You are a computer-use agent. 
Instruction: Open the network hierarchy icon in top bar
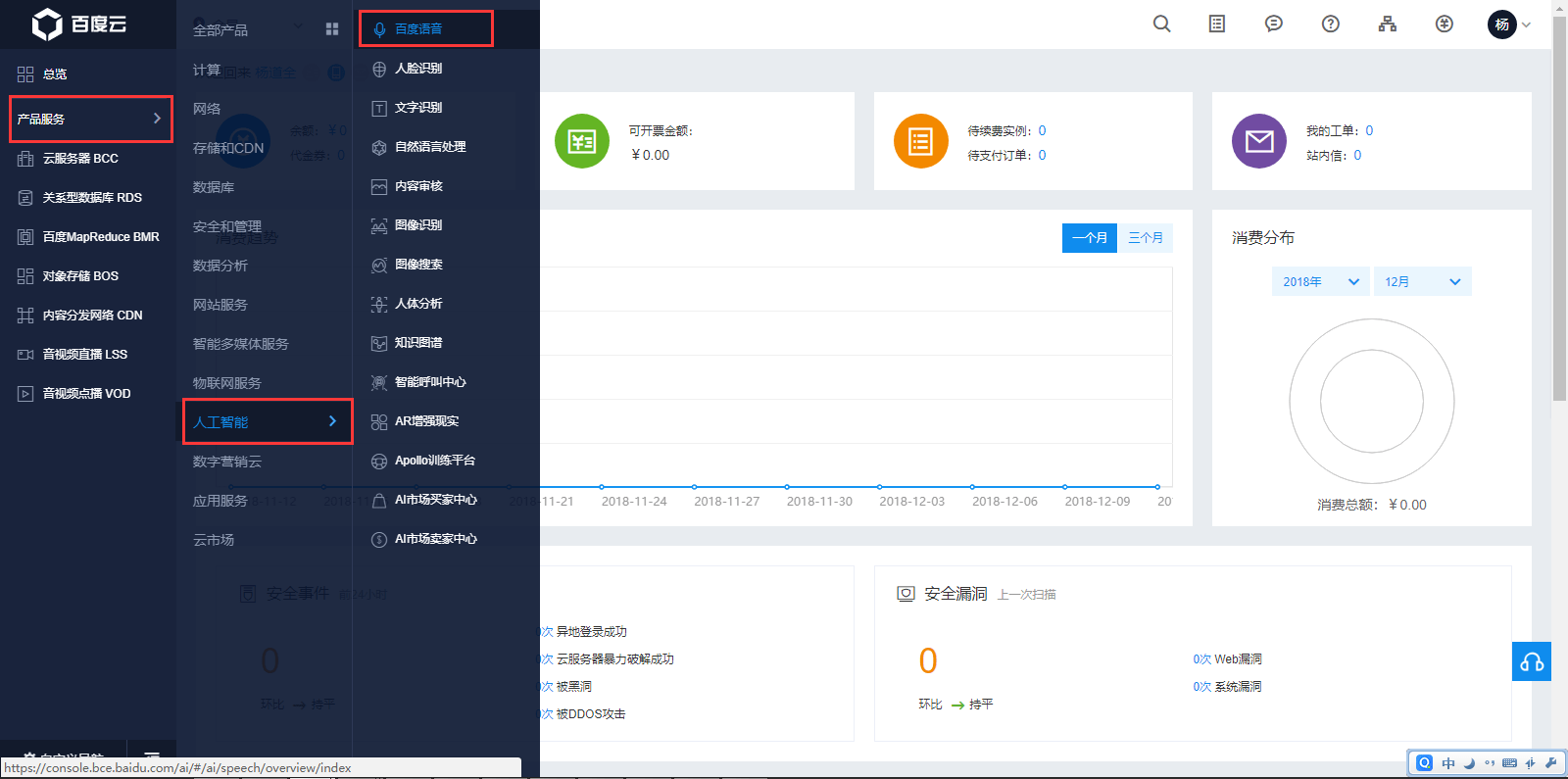point(1388,24)
